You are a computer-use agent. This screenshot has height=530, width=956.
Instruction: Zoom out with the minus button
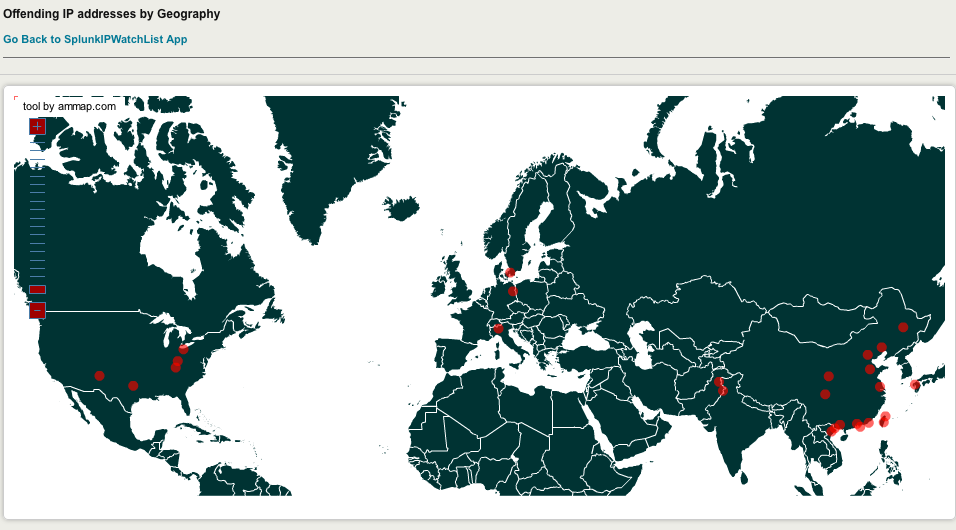pyautogui.click(x=37, y=310)
